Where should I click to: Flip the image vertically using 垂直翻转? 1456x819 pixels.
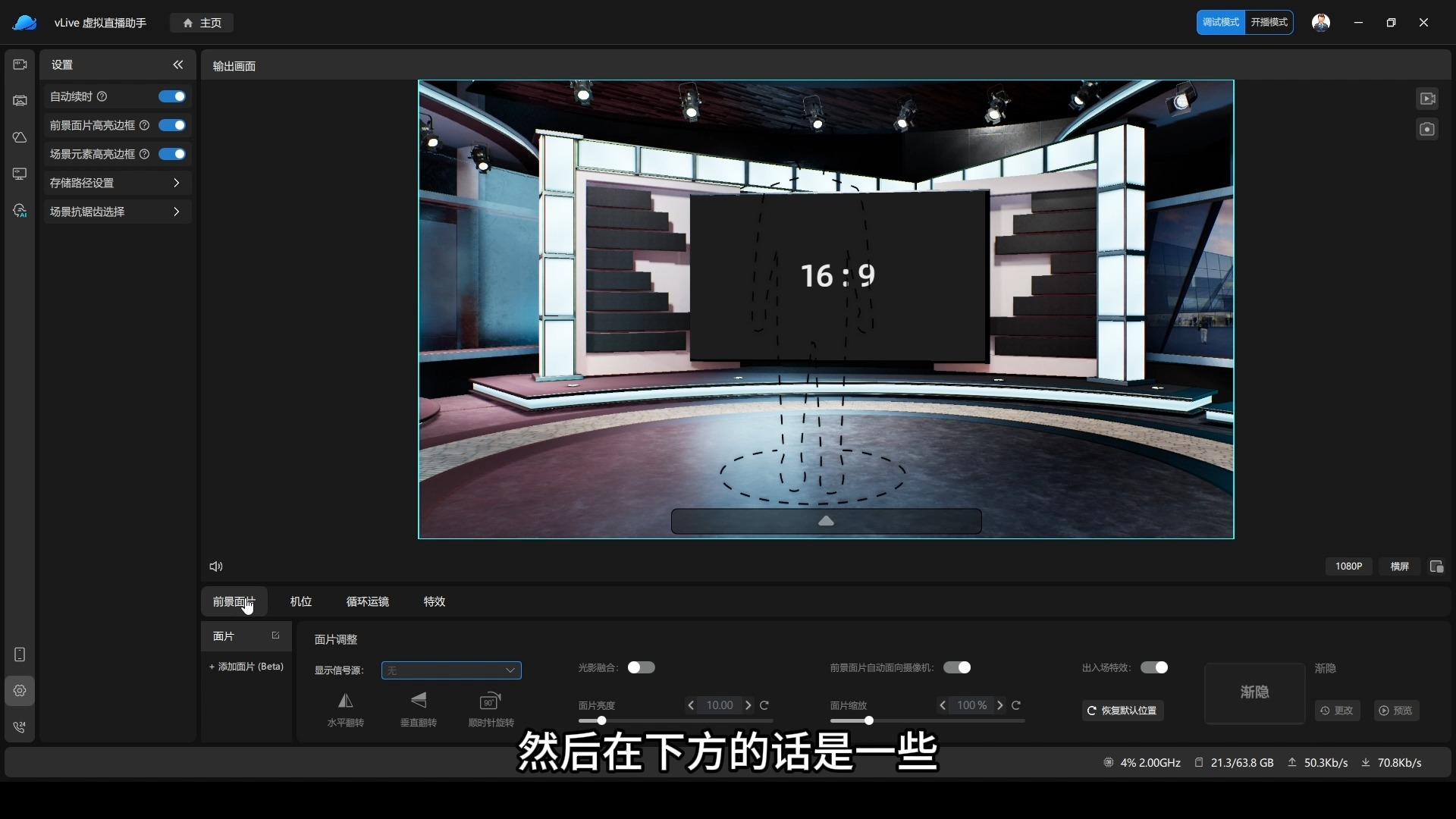418,709
